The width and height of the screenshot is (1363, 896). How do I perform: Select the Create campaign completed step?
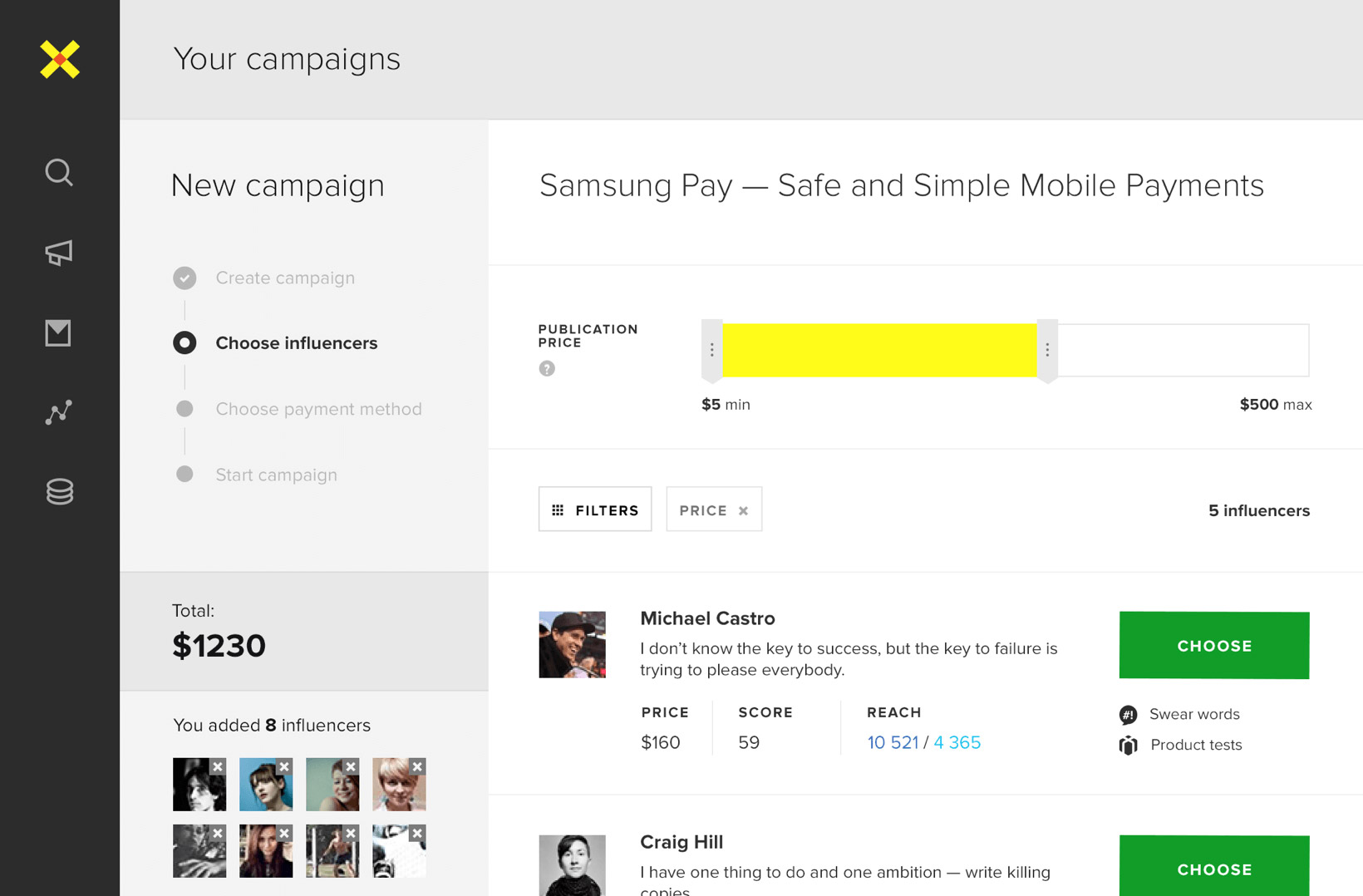[x=284, y=278]
